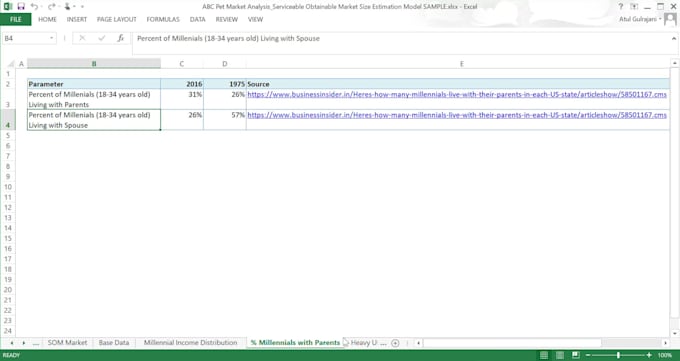Viewport: 680px width, 361px height.
Task: Switch to Normal view in status bar
Action: 544,355
